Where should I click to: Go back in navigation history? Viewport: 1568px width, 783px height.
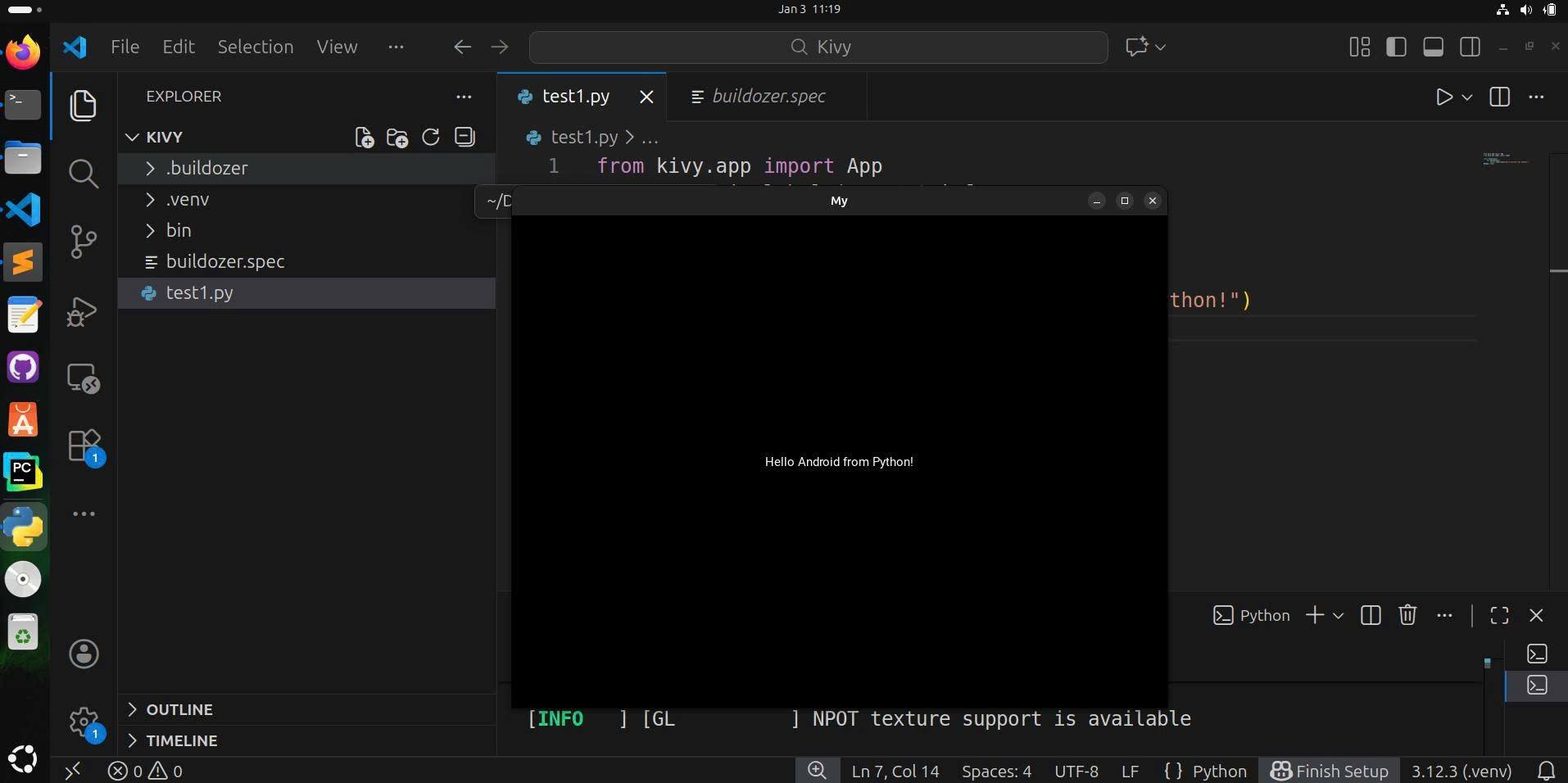(x=462, y=47)
